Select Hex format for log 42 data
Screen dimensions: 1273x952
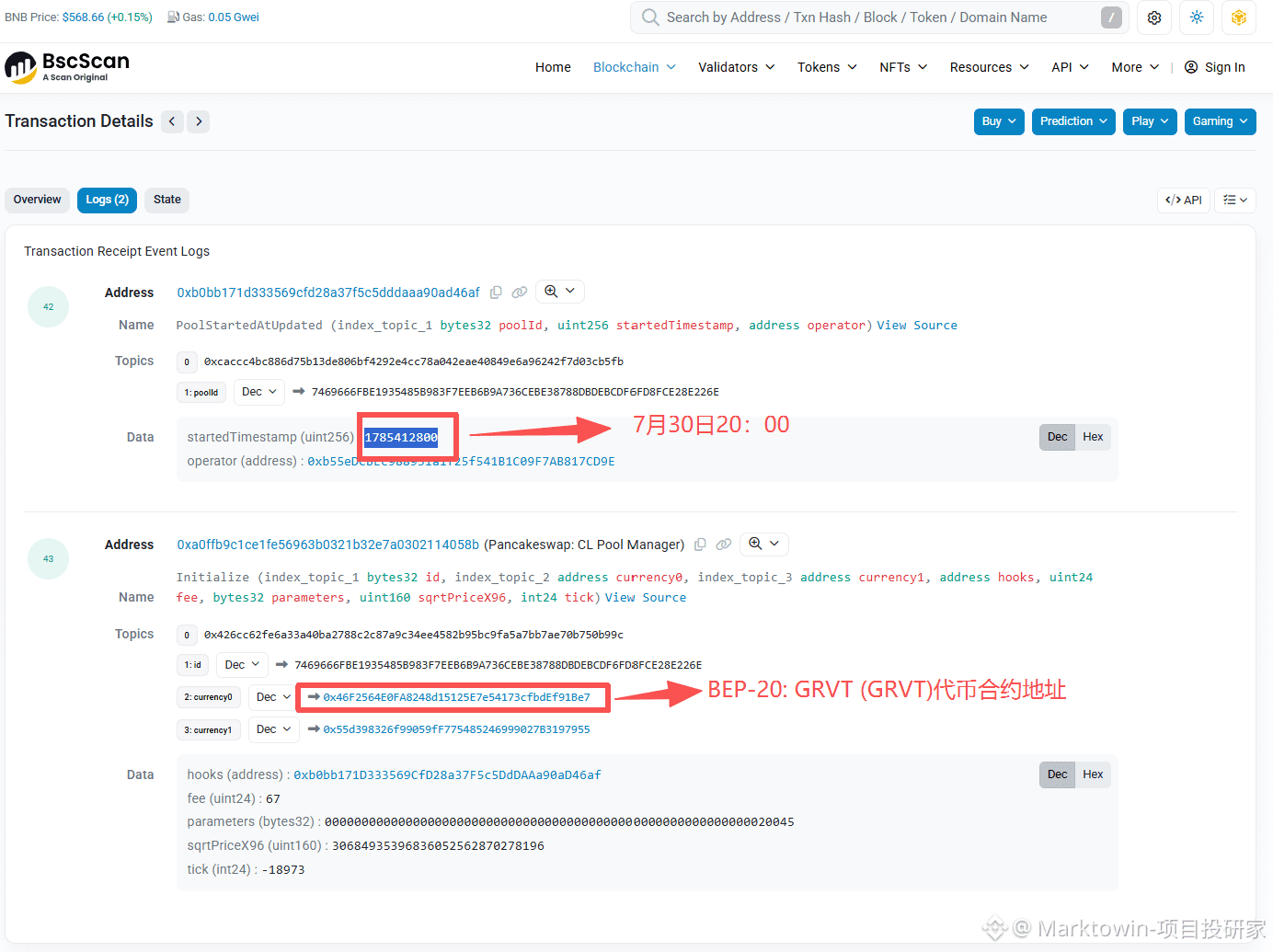point(1093,437)
